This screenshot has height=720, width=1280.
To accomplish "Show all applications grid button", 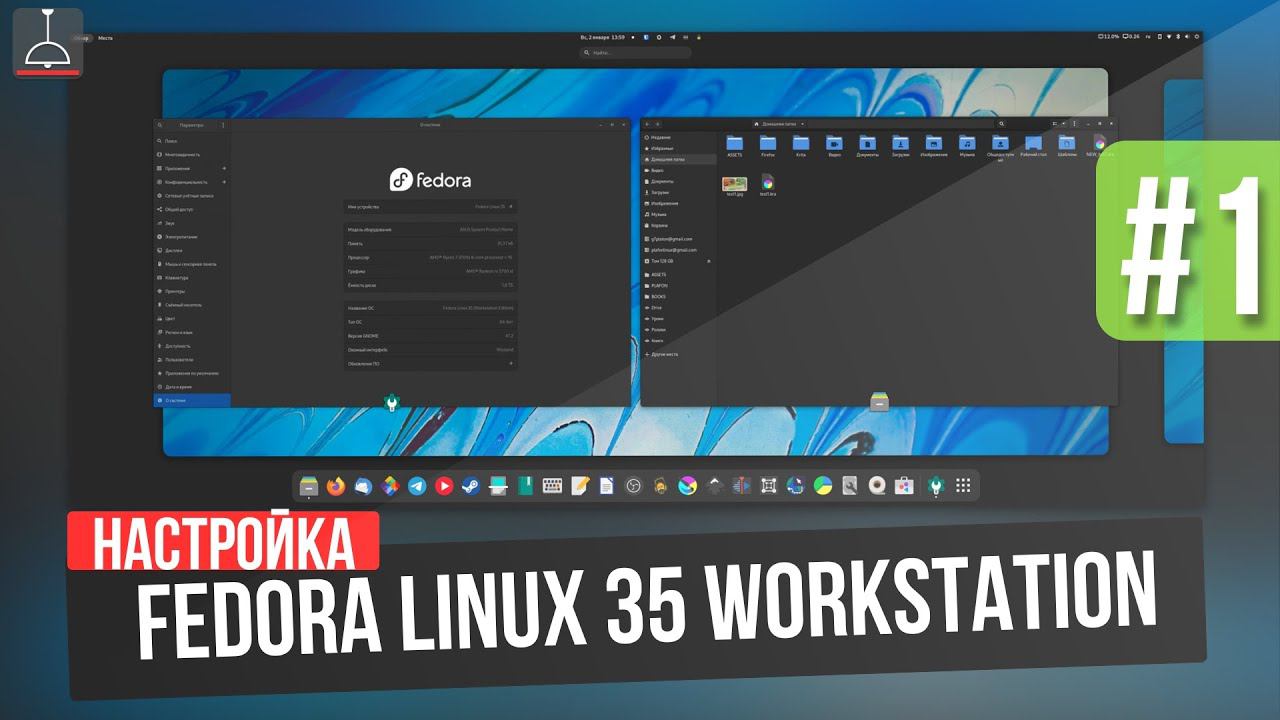I will (x=964, y=486).
